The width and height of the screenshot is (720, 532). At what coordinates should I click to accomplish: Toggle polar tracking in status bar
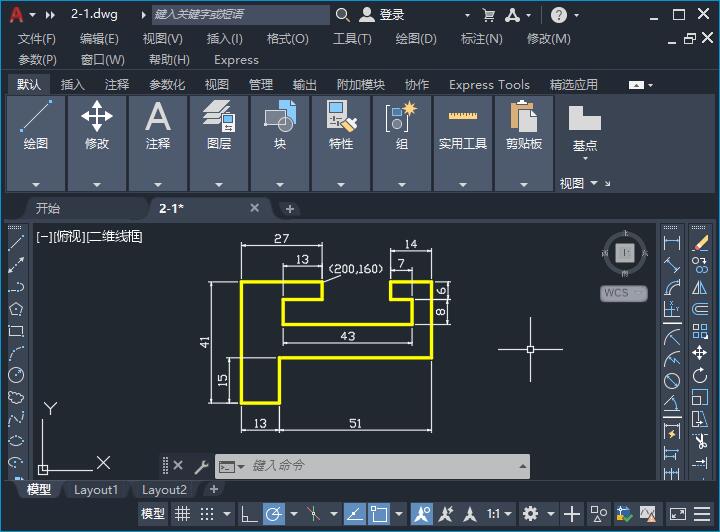pos(274,514)
